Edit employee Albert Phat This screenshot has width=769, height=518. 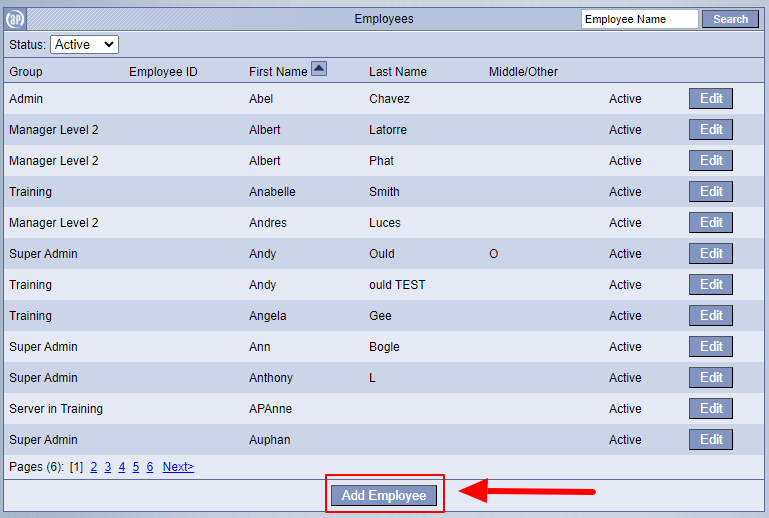click(x=711, y=160)
